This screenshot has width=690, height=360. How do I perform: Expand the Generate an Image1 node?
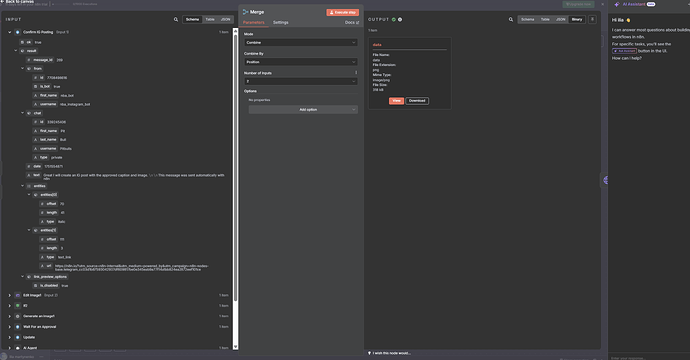click(x=10, y=316)
